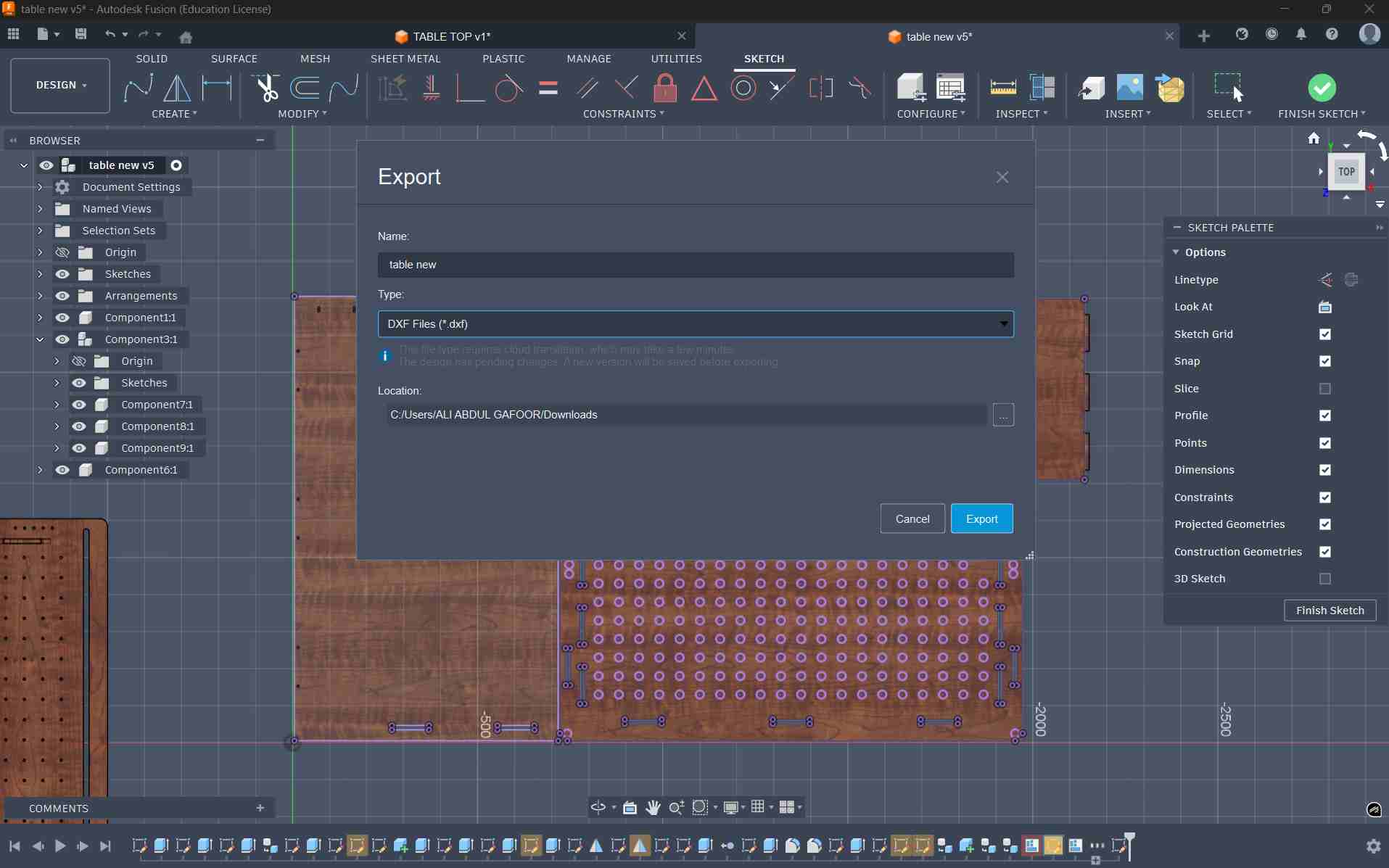1389x868 pixels.
Task: Switch to TABLE TOP v1 document tab
Action: point(451,36)
